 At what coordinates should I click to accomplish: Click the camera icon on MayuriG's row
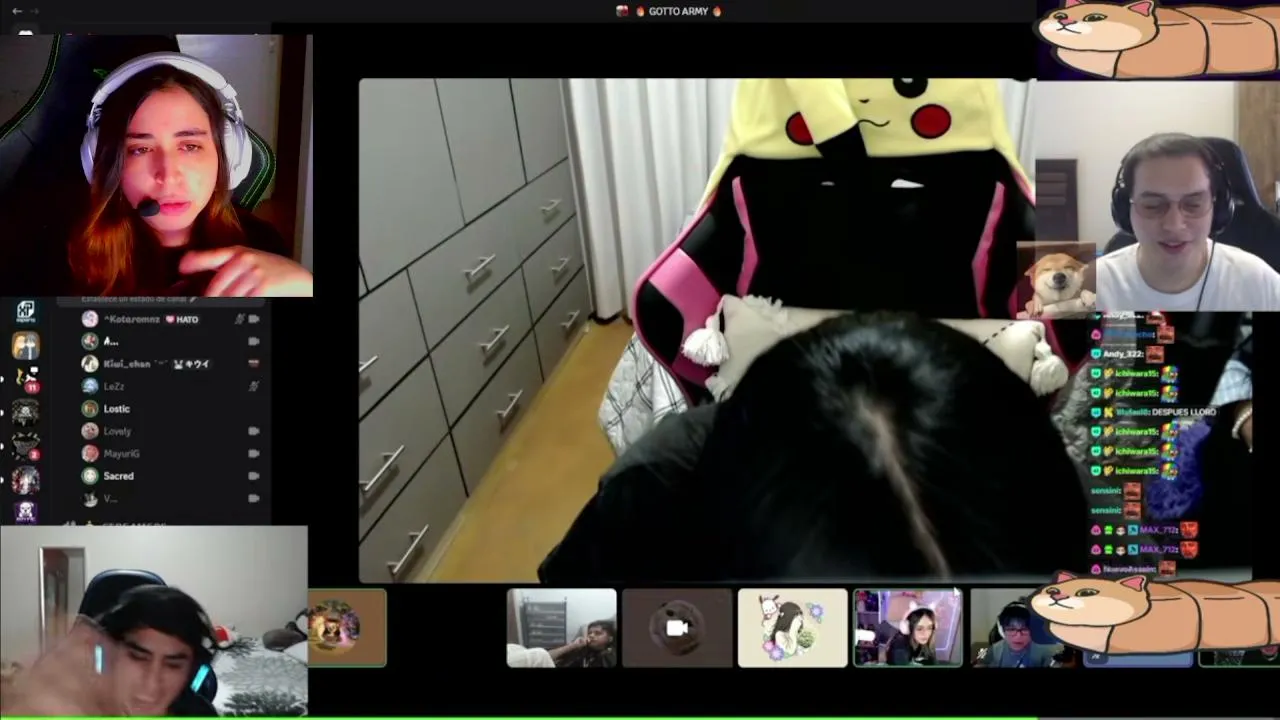pyautogui.click(x=254, y=454)
